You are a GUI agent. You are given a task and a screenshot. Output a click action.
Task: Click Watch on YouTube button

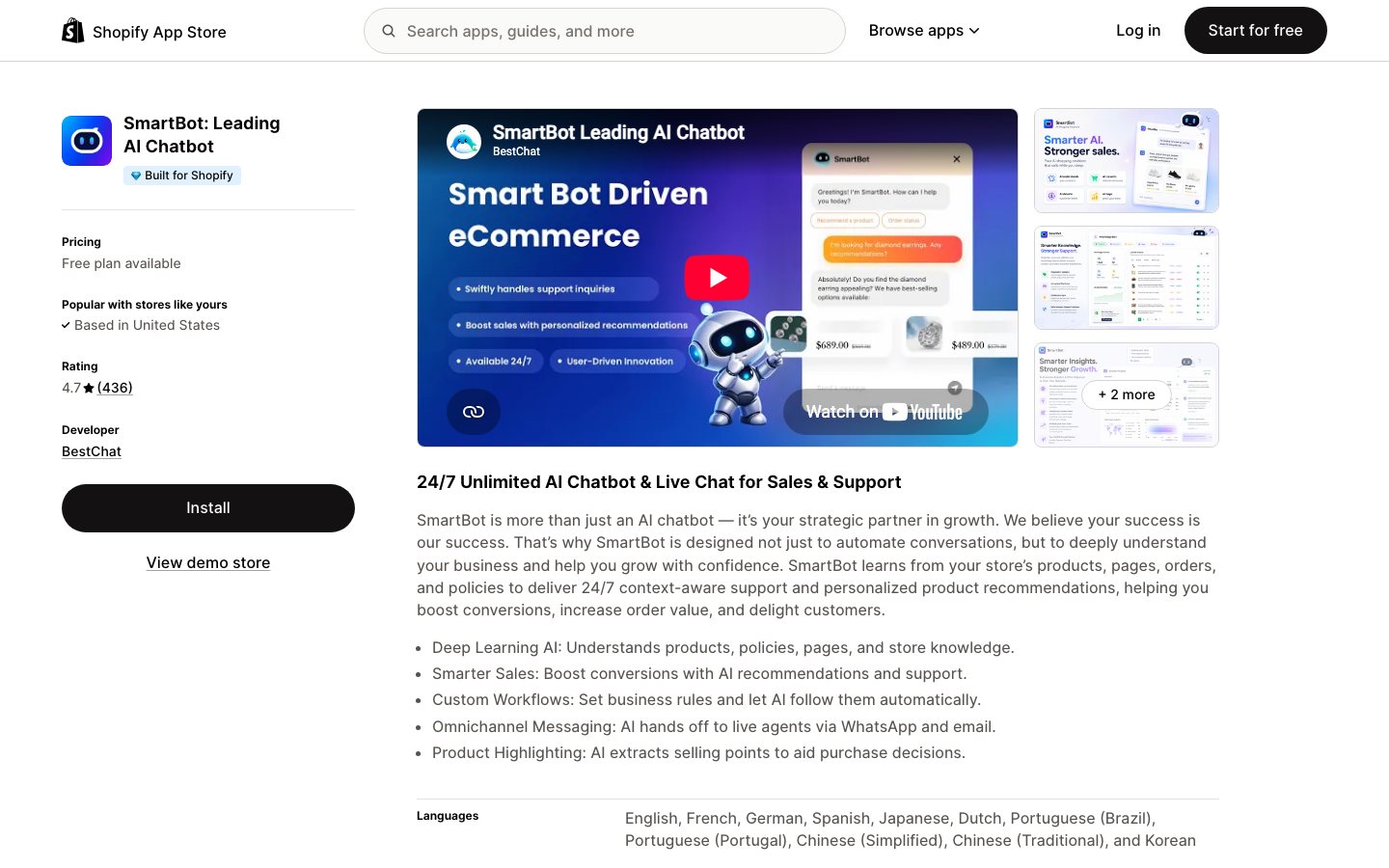(x=885, y=412)
